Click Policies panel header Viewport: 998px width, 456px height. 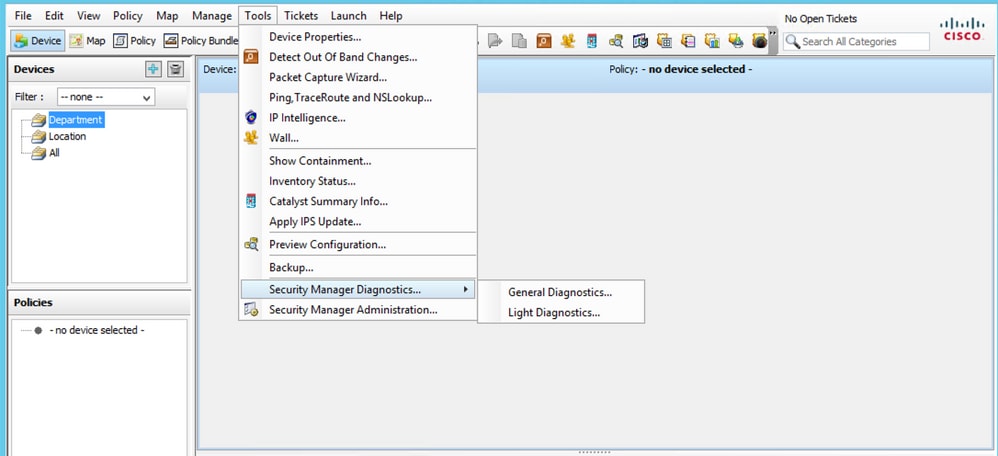pos(99,303)
